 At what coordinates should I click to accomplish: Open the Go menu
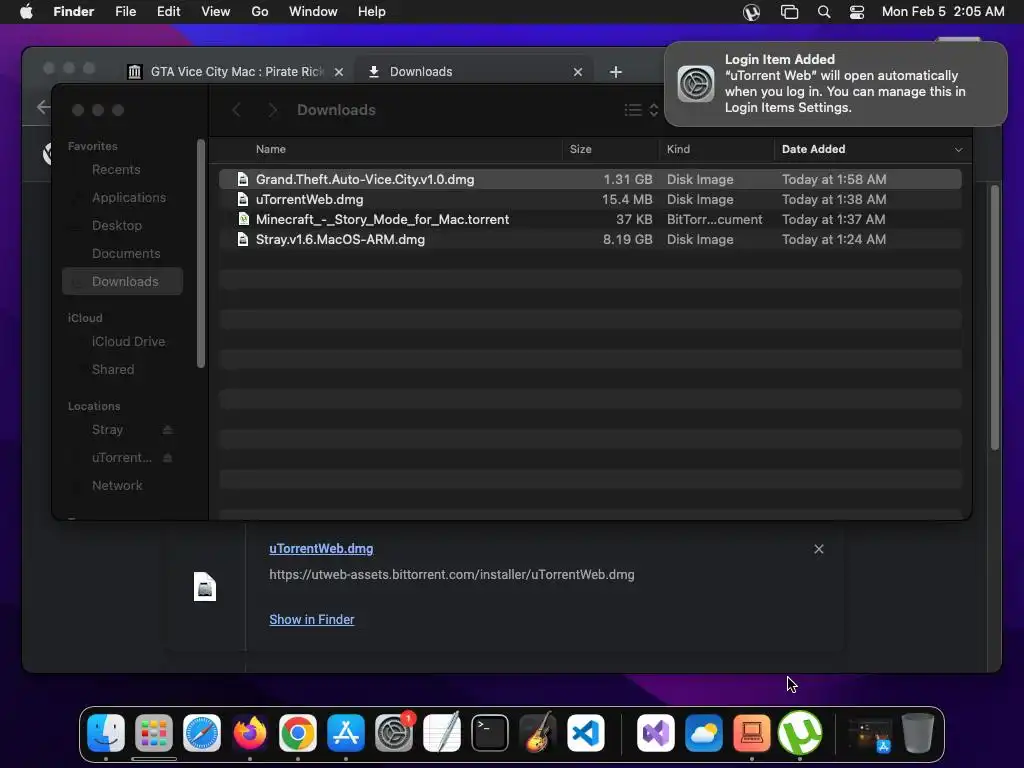(x=260, y=12)
